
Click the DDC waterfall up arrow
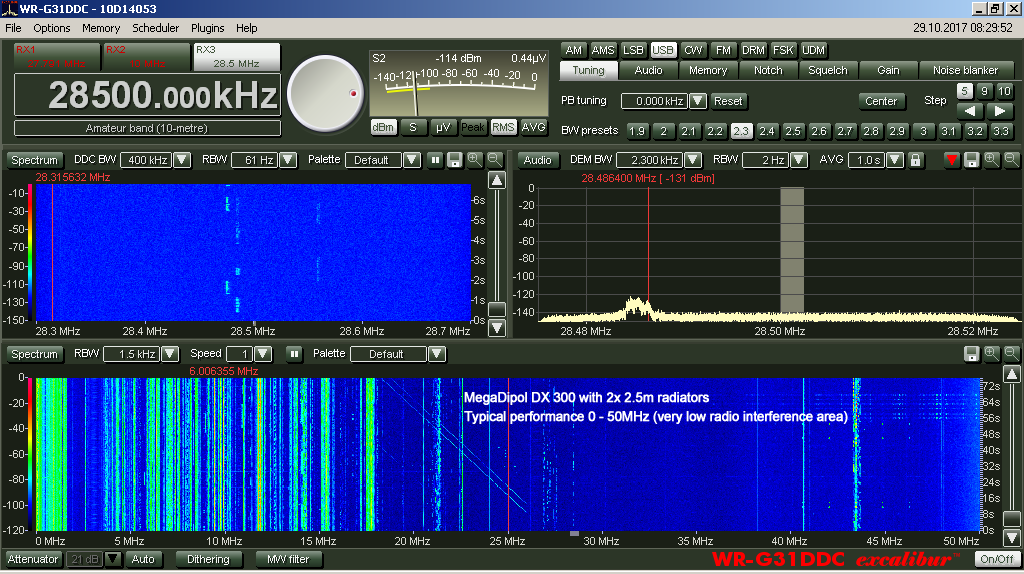(497, 181)
